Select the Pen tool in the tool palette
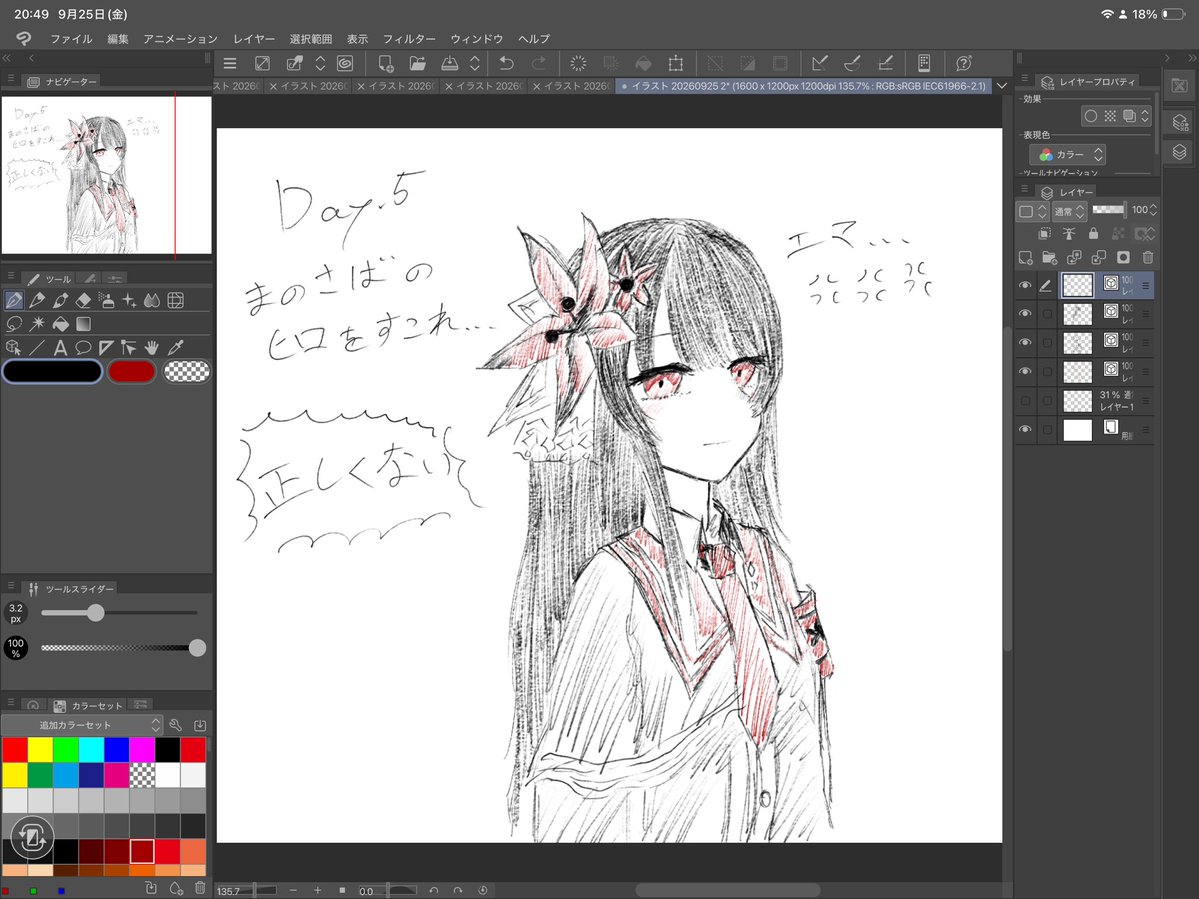The image size is (1199, 899). (14, 300)
